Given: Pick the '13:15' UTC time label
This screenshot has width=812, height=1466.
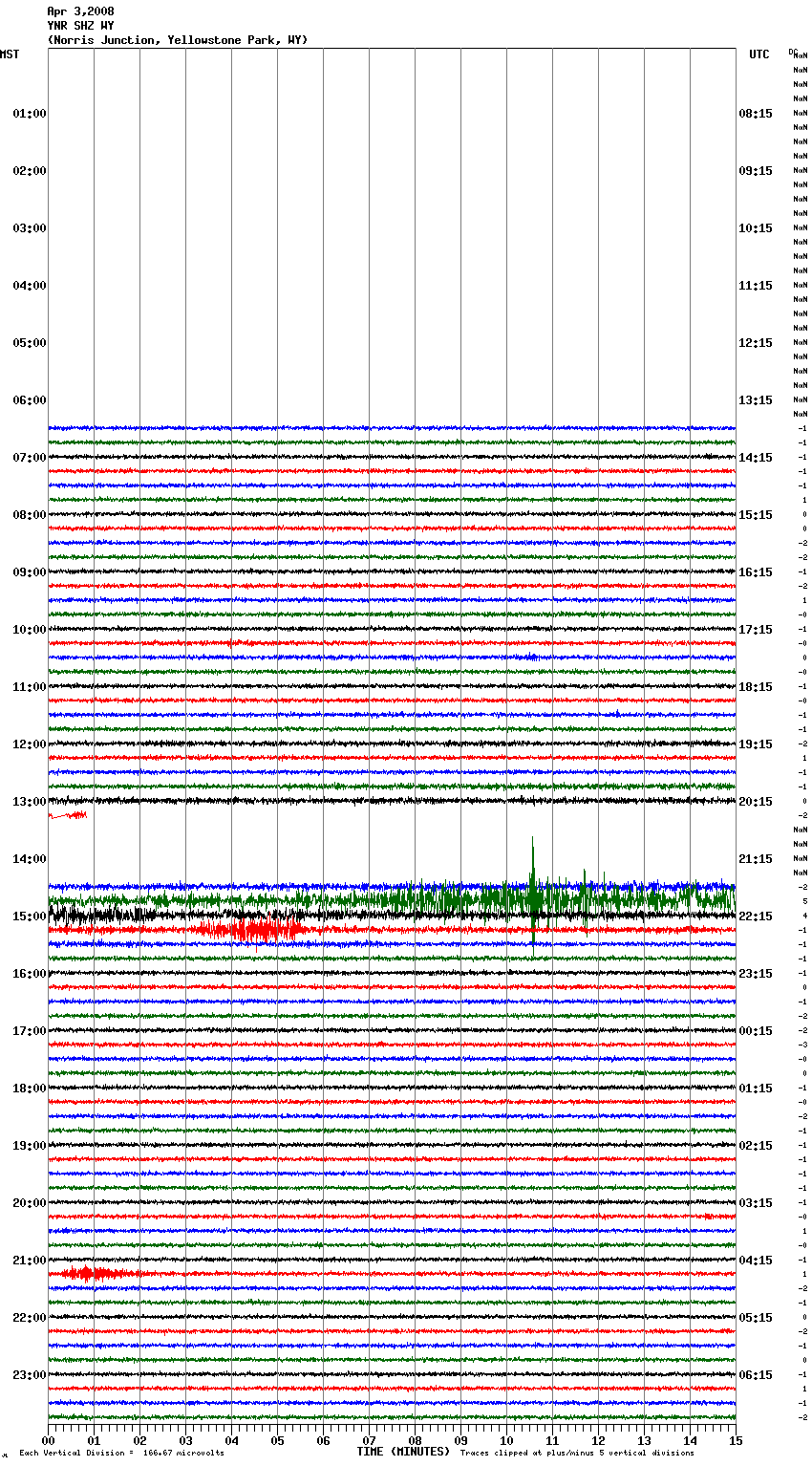Looking at the screenshot, I should (x=756, y=400).
